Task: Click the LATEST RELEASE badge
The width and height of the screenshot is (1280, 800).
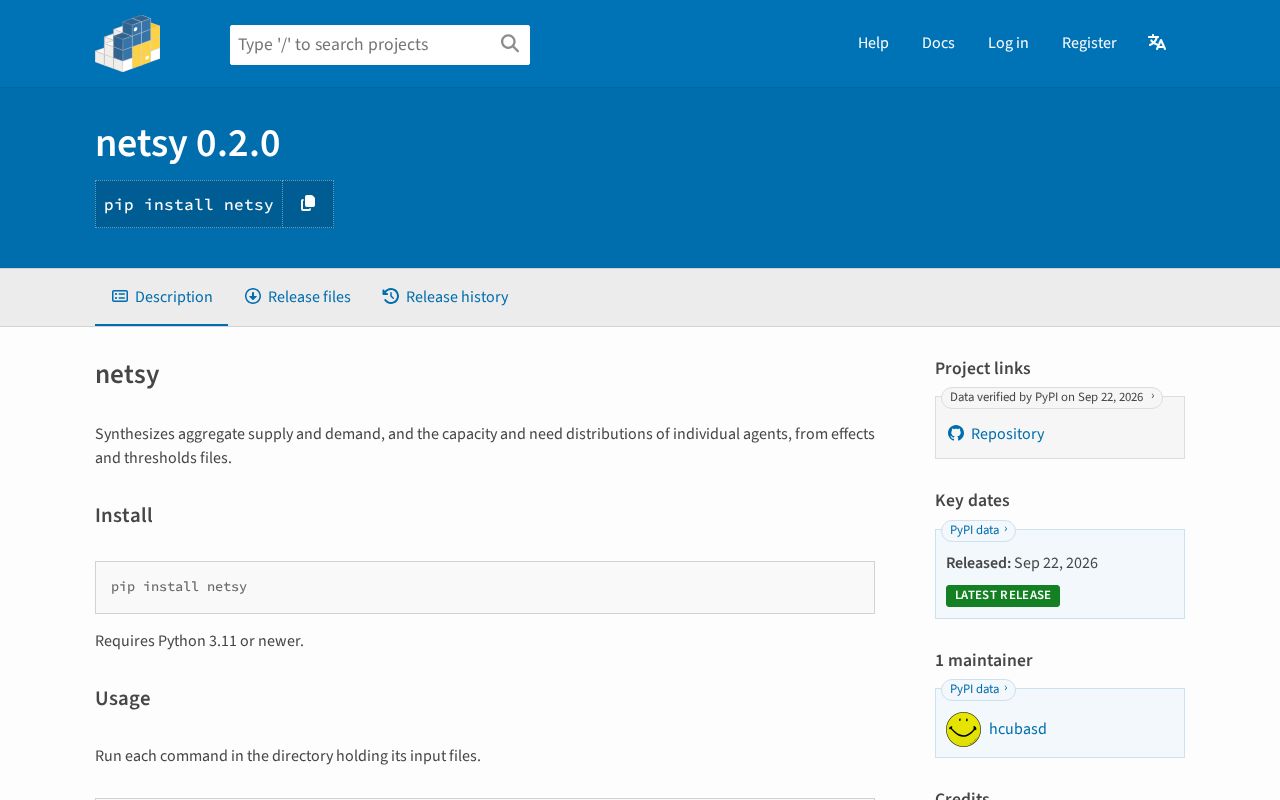Action: [1003, 596]
